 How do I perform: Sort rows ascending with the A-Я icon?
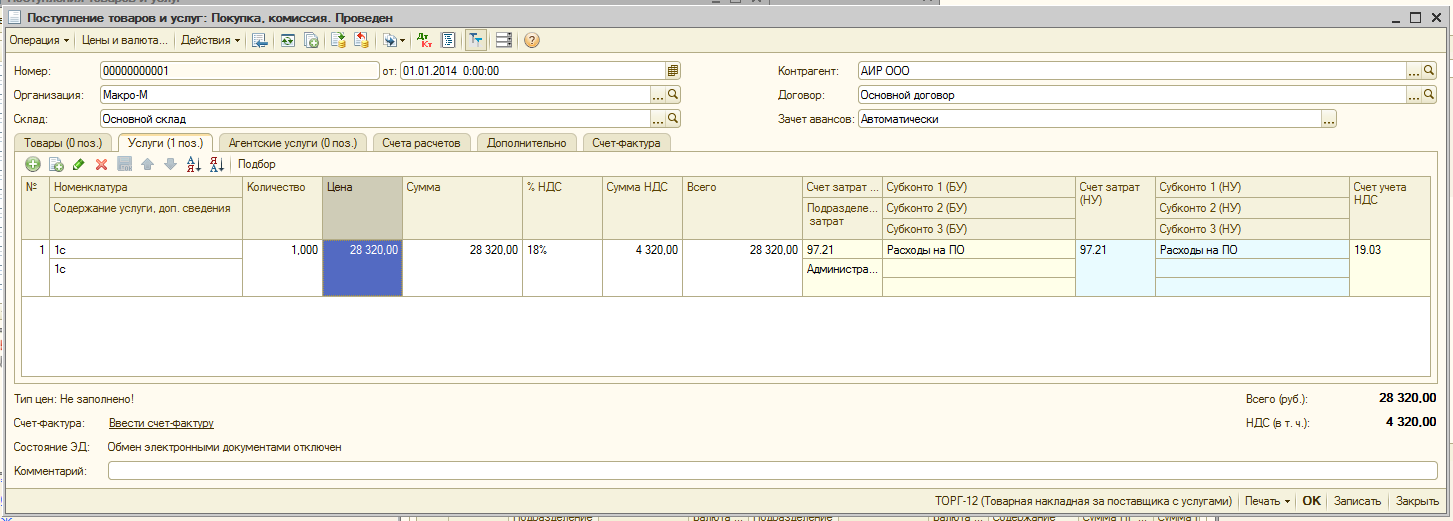[x=194, y=164]
